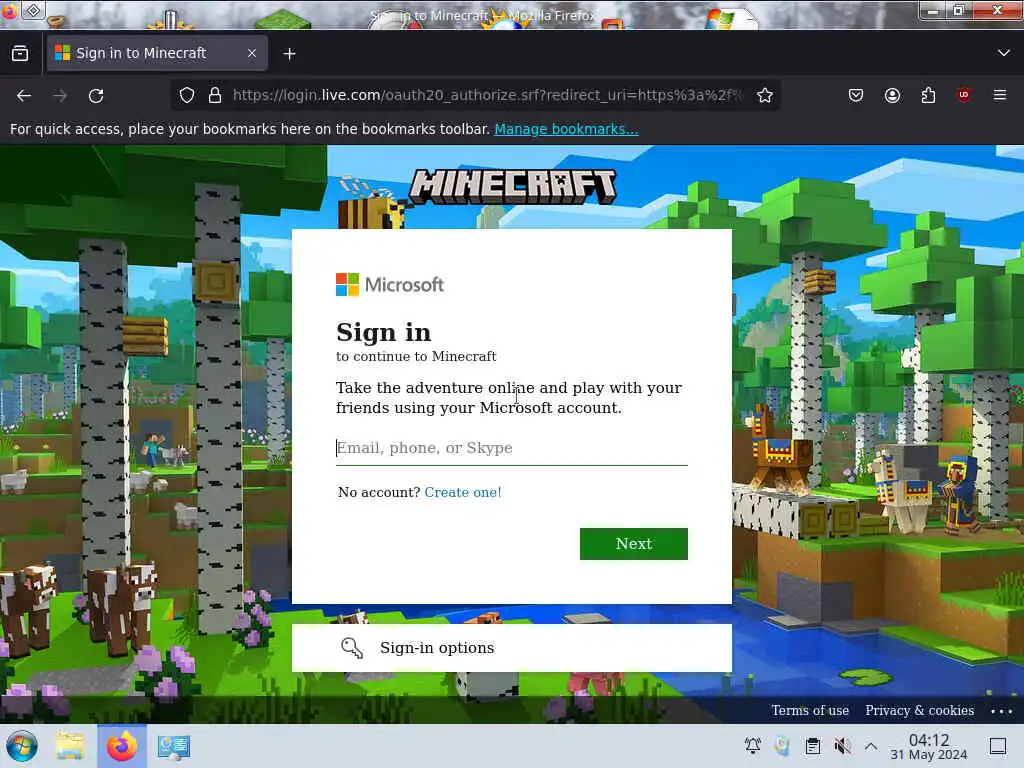
Task: Show site security padlock info
Action: (x=214, y=95)
